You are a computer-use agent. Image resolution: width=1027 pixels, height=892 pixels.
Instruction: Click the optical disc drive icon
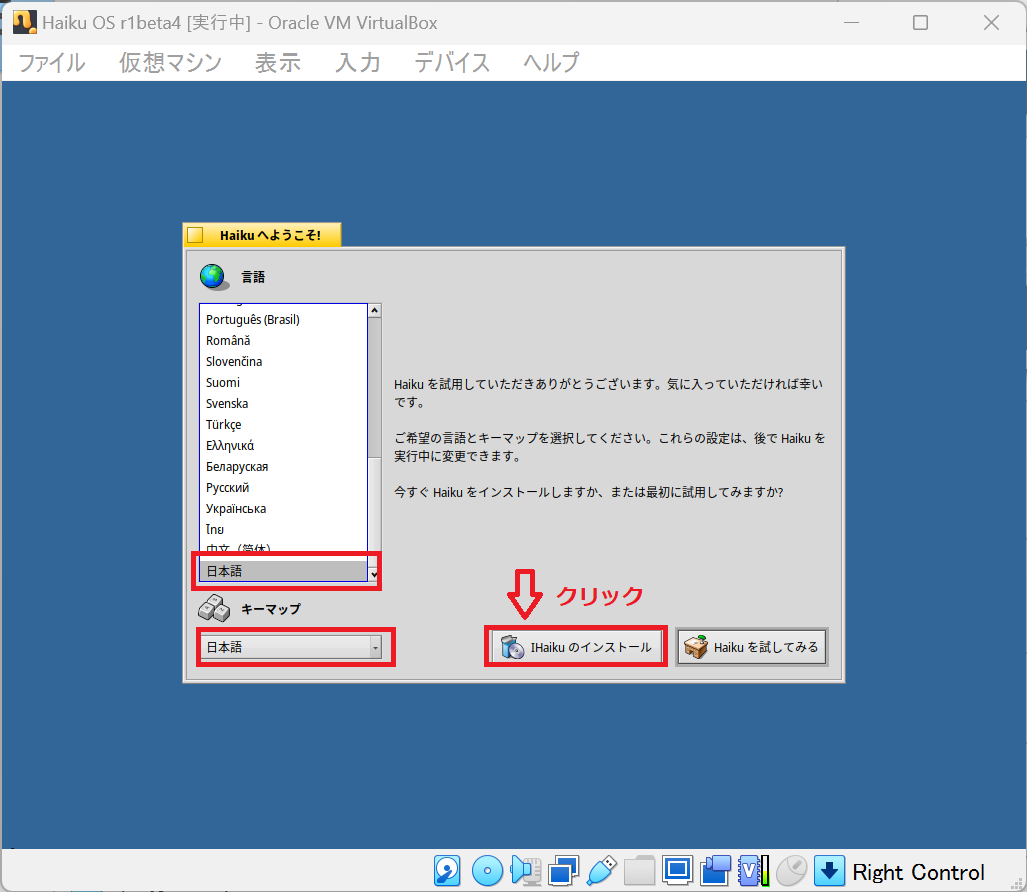(487, 871)
